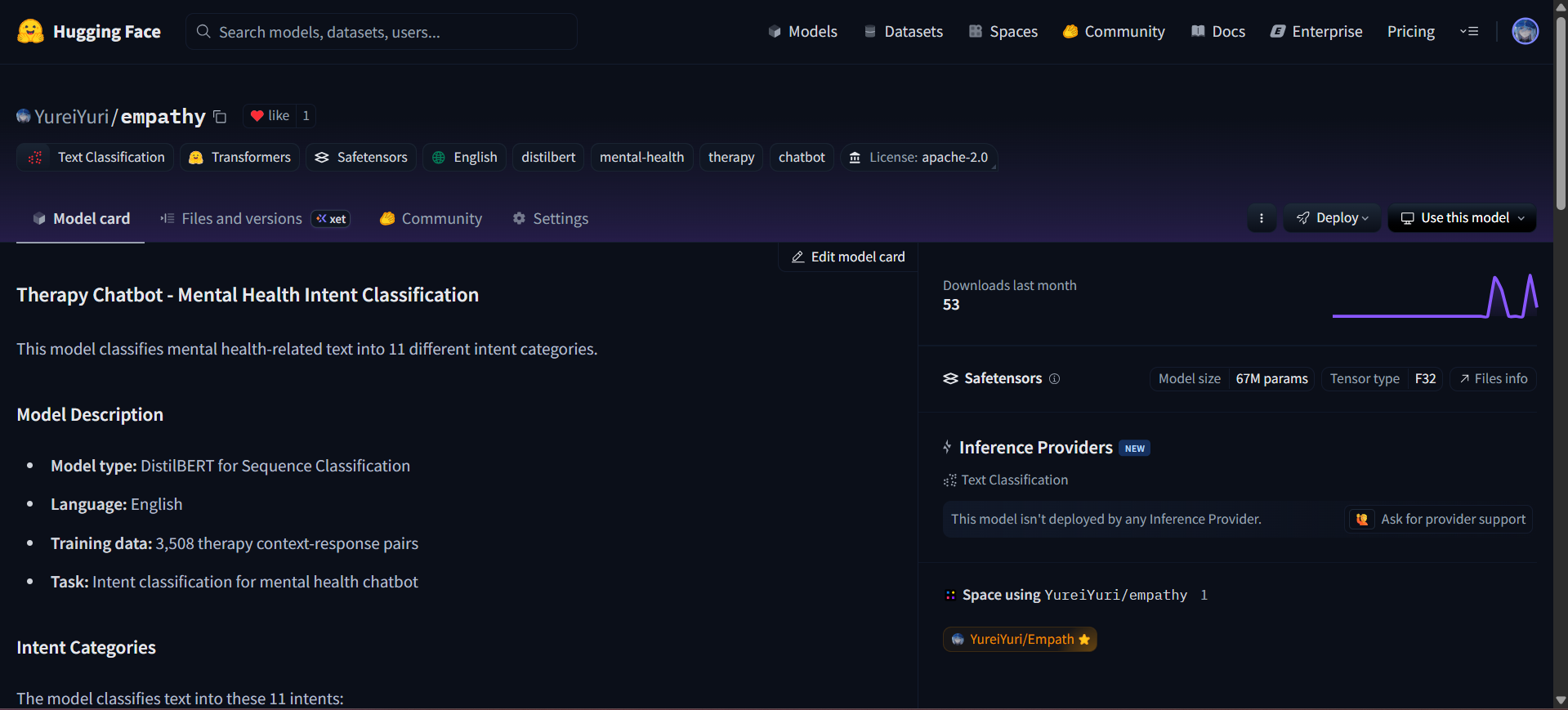The image size is (1568, 710).
Task: Click the search magnifier icon
Action: [203, 32]
